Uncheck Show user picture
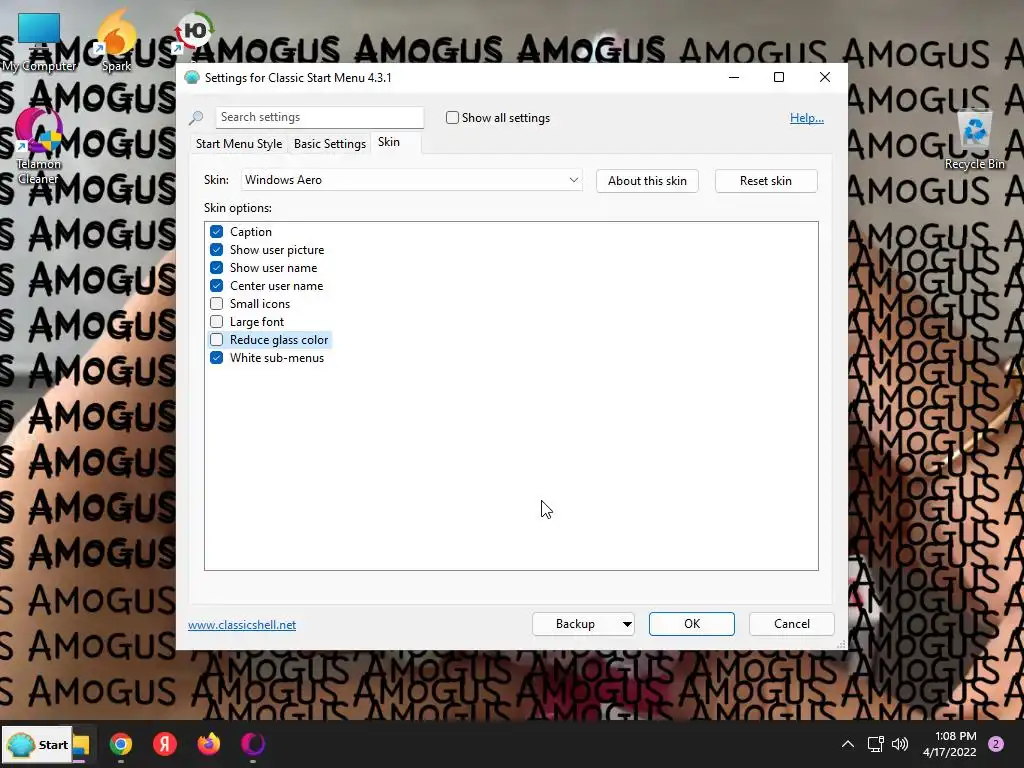1024x768 pixels. [x=217, y=249]
